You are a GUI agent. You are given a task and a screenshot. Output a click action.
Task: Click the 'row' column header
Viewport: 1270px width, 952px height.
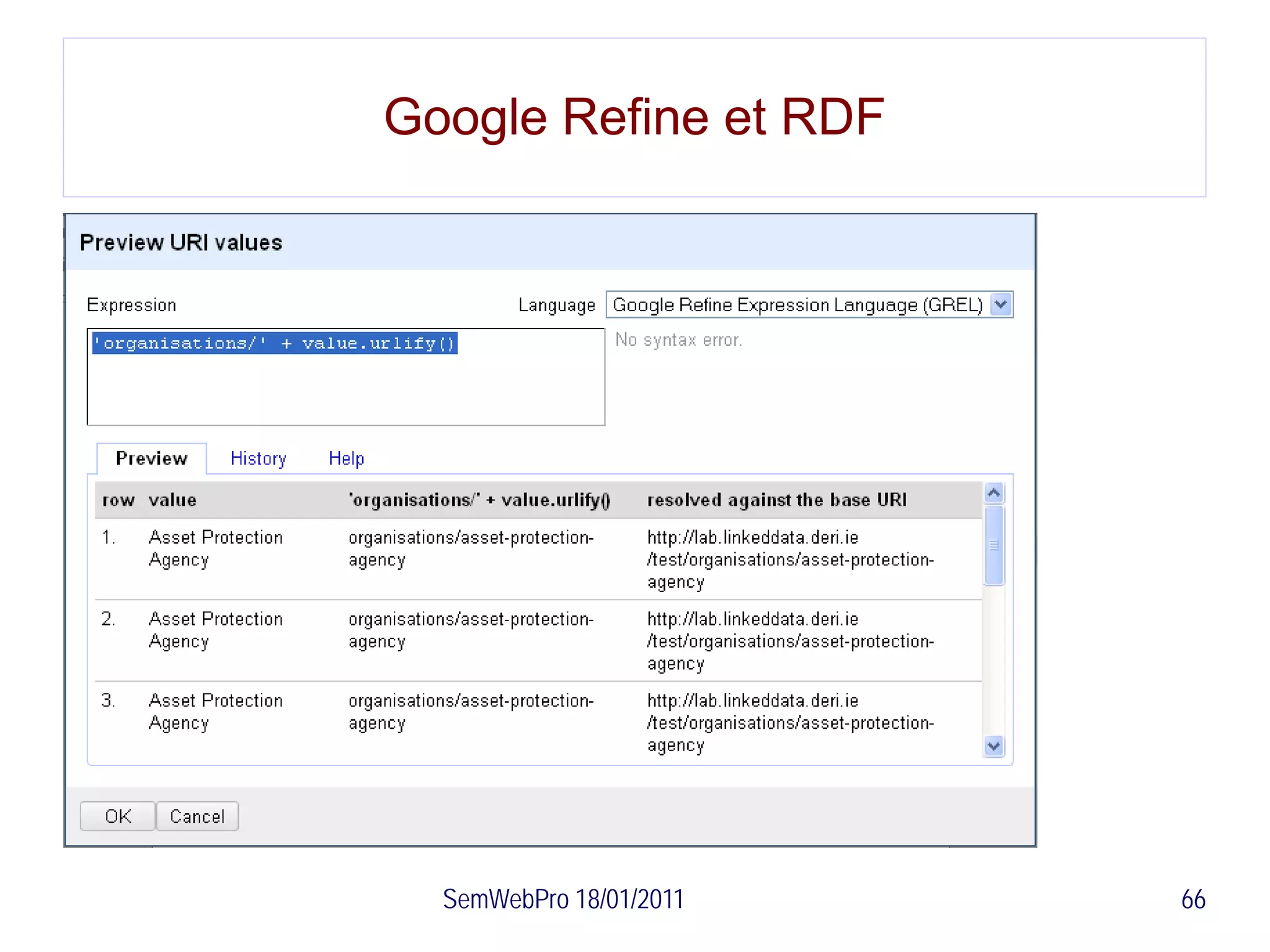[x=118, y=500]
